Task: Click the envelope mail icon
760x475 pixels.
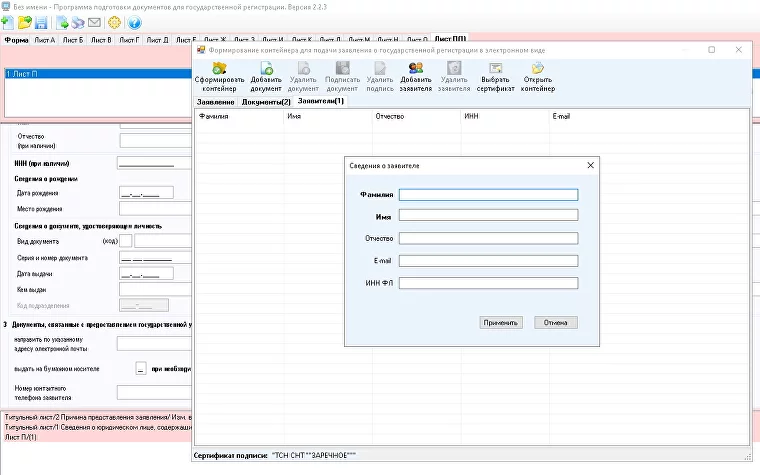Action: [94, 22]
